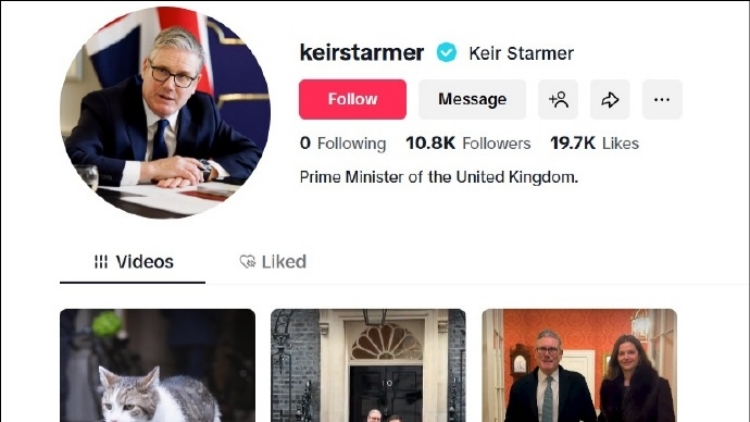Click the Follow button

pos(352,99)
